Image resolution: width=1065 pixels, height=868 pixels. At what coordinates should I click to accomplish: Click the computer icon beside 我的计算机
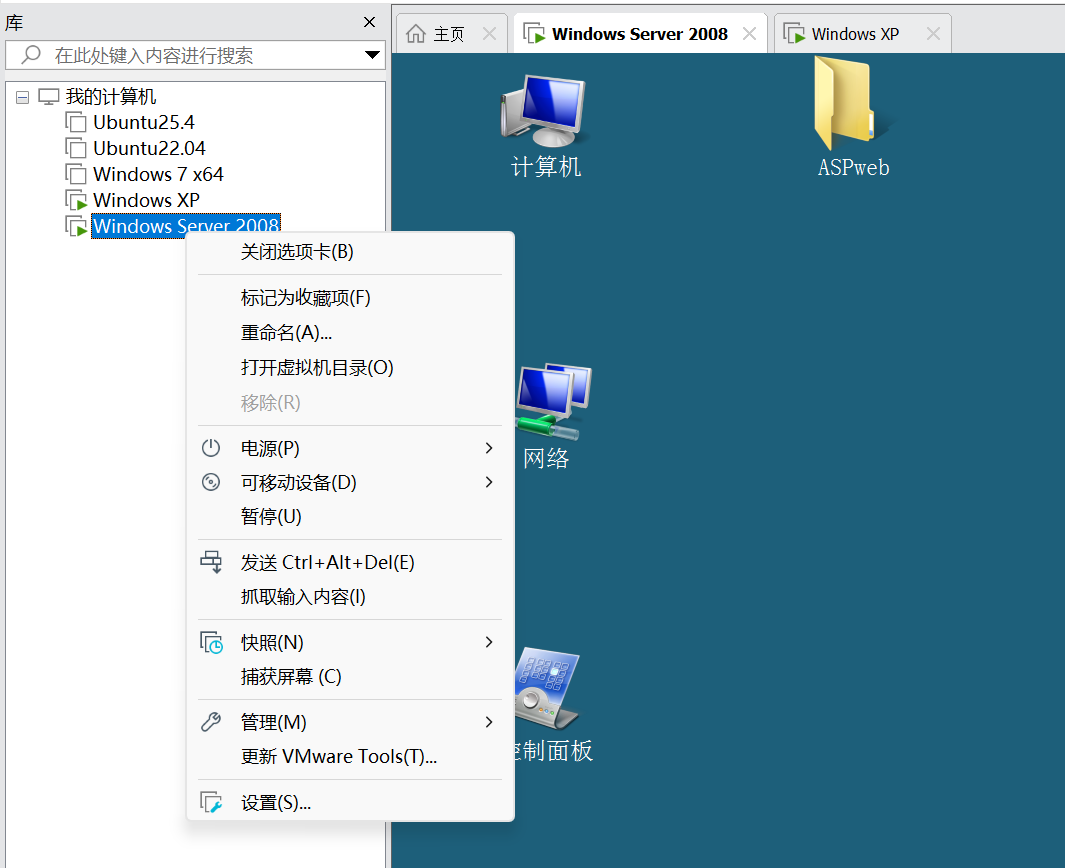point(49,96)
